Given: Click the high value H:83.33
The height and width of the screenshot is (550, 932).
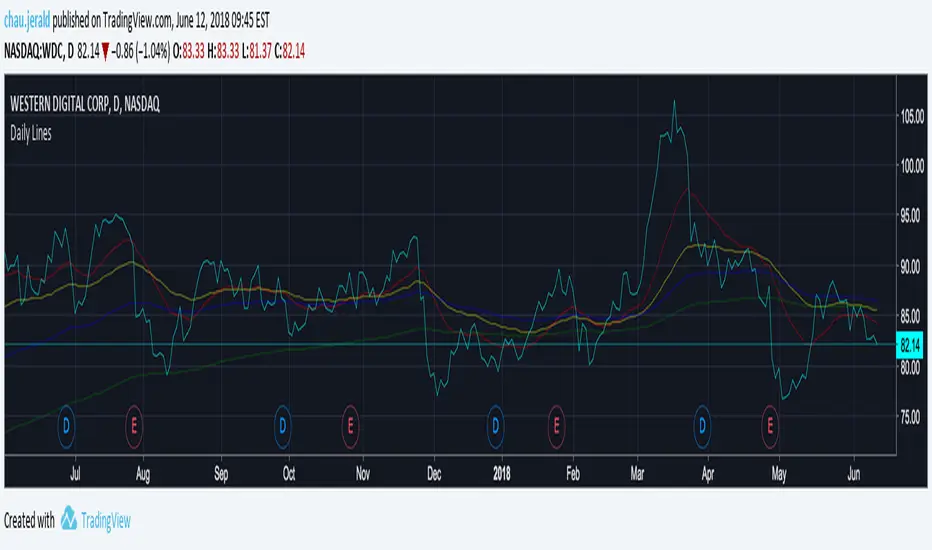Looking at the screenshot, I should click(223, 52).
